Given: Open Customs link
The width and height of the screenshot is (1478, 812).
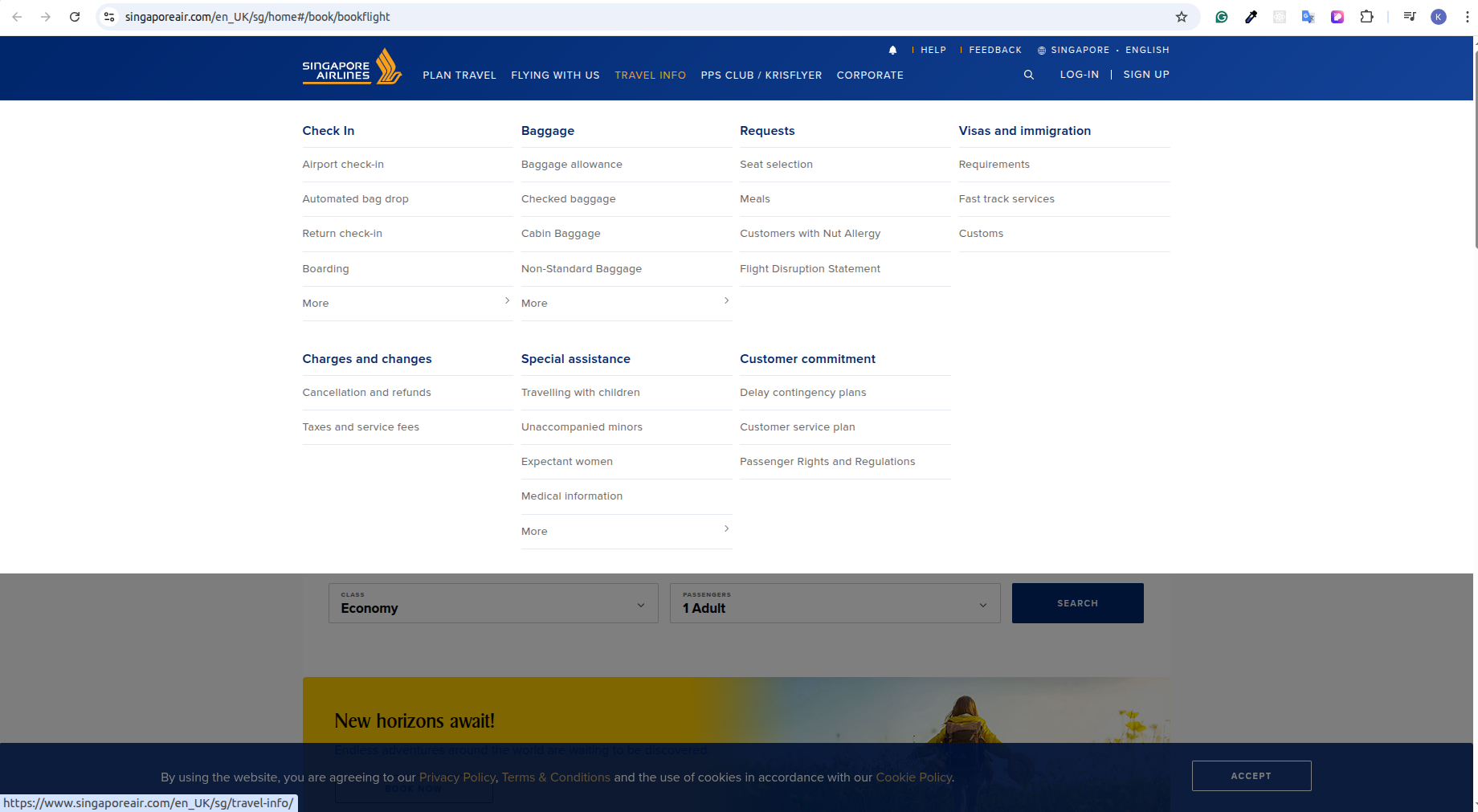Looking at the screenshot, I should 981,234.
